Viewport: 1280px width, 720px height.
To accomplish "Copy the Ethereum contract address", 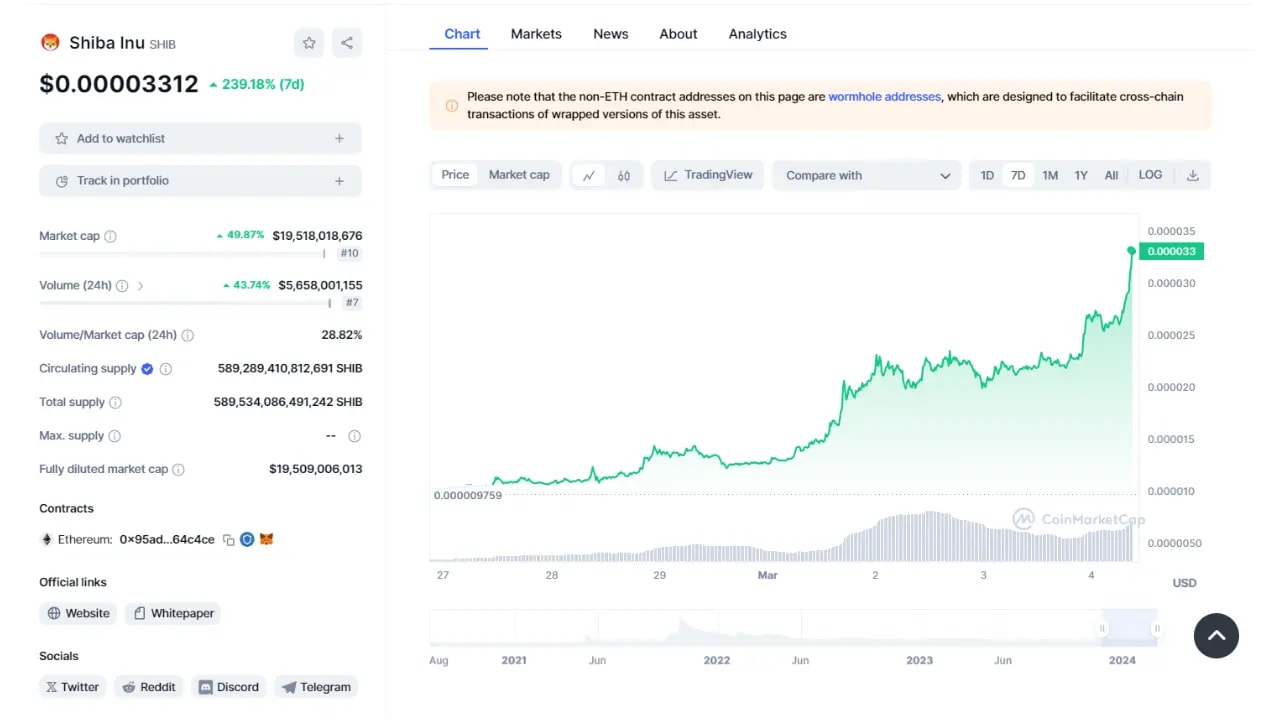I will 228,540.
